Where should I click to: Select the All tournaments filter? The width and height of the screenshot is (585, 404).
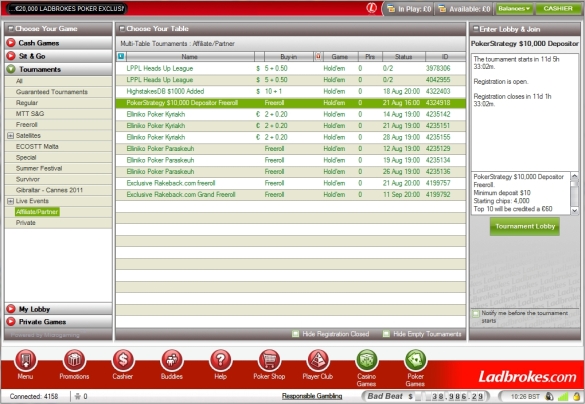click(19, 81)
